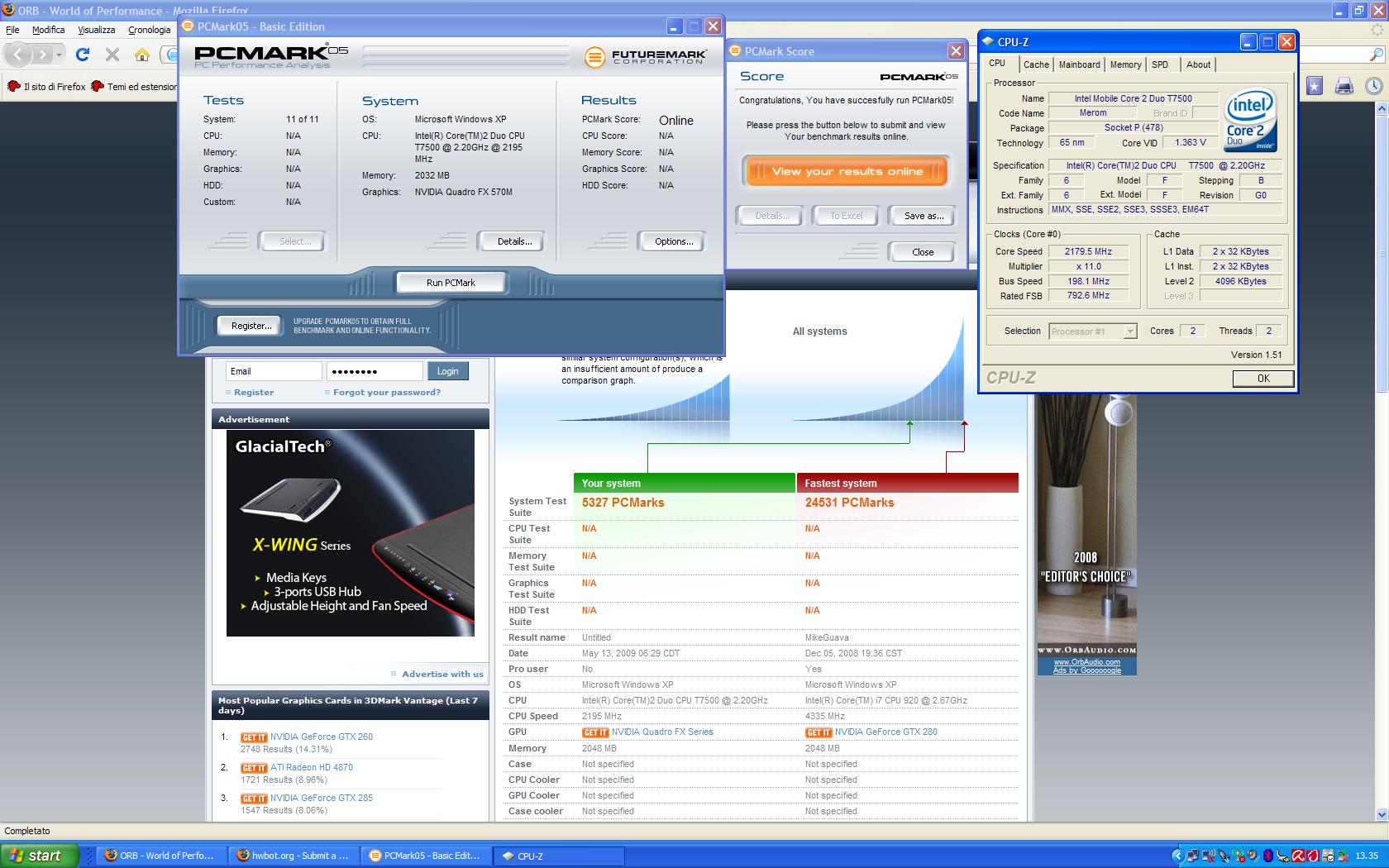Switch to the Memory tab in CPU-Z
Viewport: 1389px width, 868px height.
(1125, 64)
